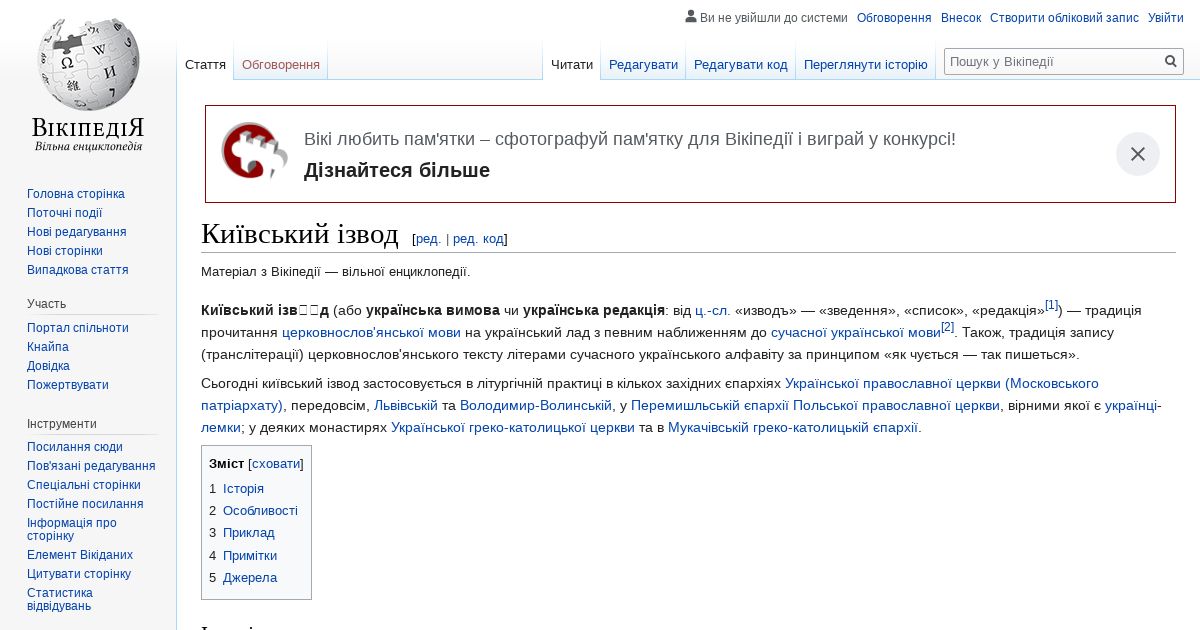Open Нові сторінки in sidebar
1200x630 pixels.
tap(65, 251)
